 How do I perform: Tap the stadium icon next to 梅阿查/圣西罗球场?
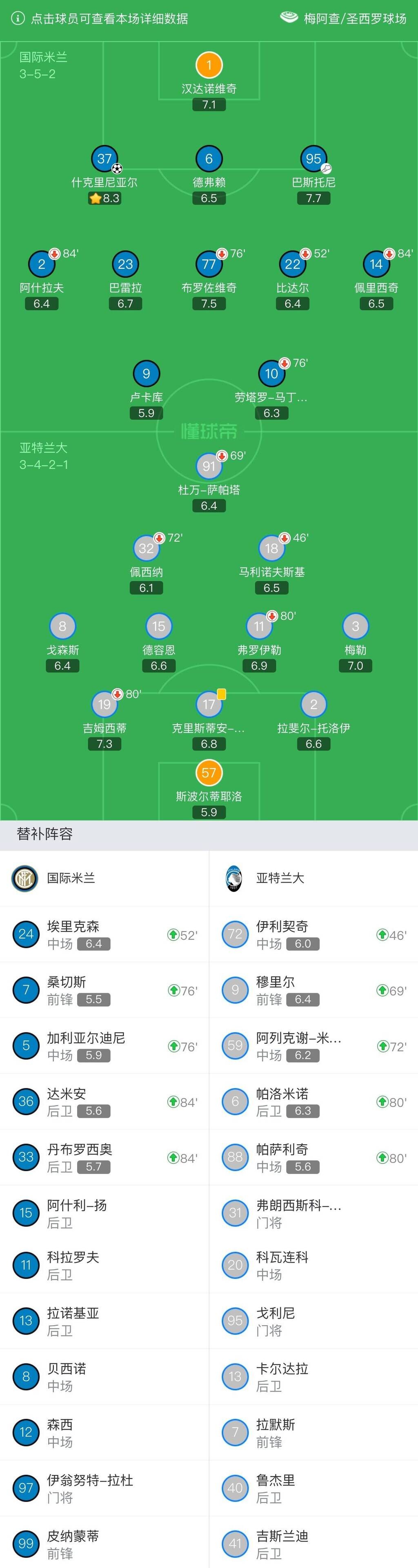pyautogui.click(x=289, y=18)
